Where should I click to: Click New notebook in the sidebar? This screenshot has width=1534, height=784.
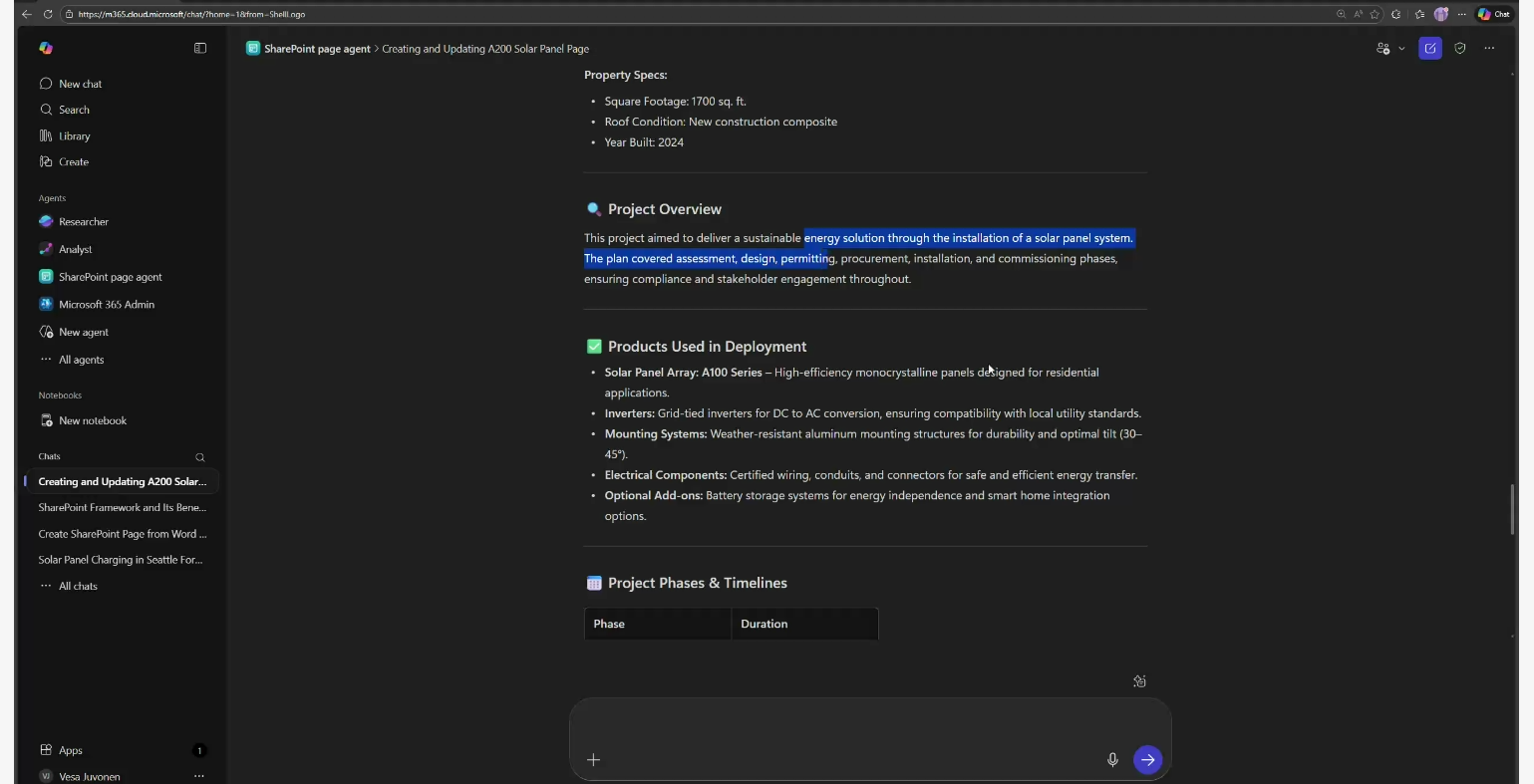93,421
